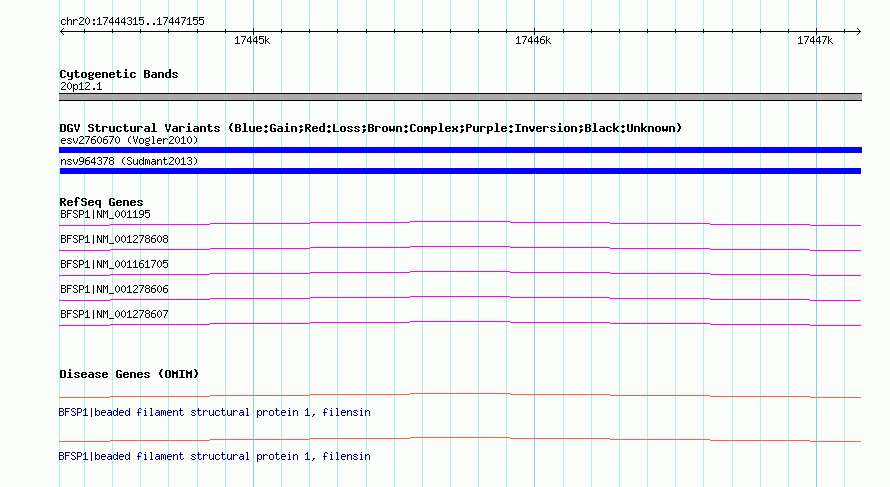Image resolution: width=890 pixels, height=487 pixels.
Task: Click the BFSP1|NM_001278606 transcript label
Action: coord(114,289)
